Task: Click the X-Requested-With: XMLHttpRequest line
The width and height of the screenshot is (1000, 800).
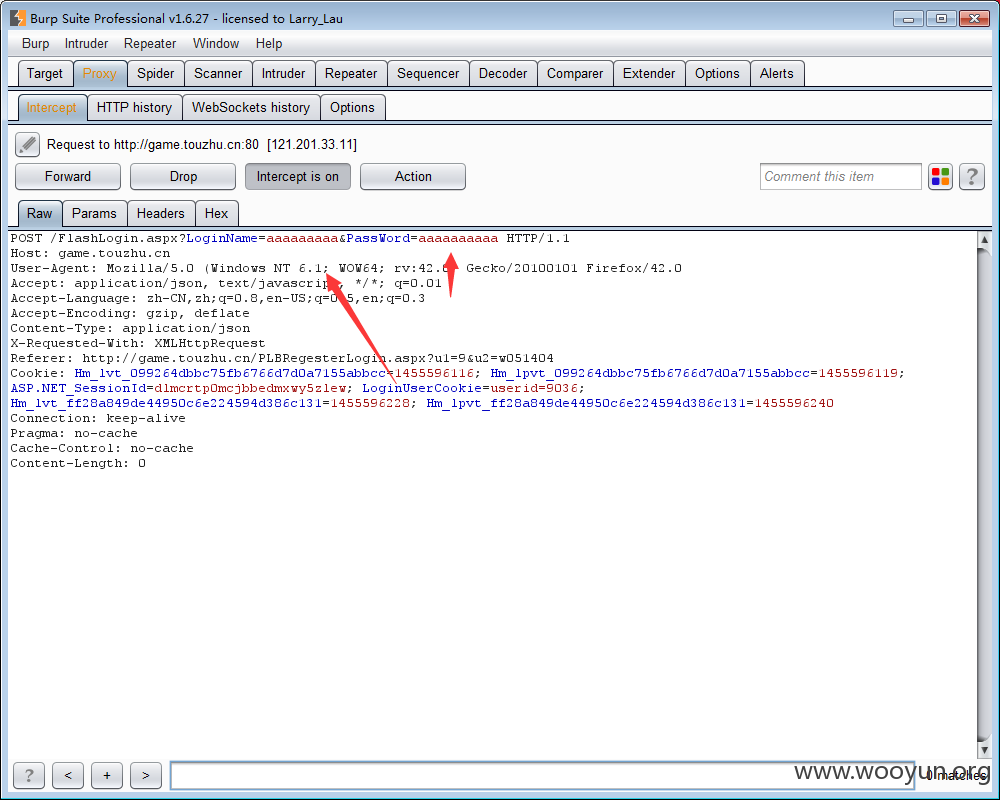Action: pyautogui.click(x=138, y=343)
